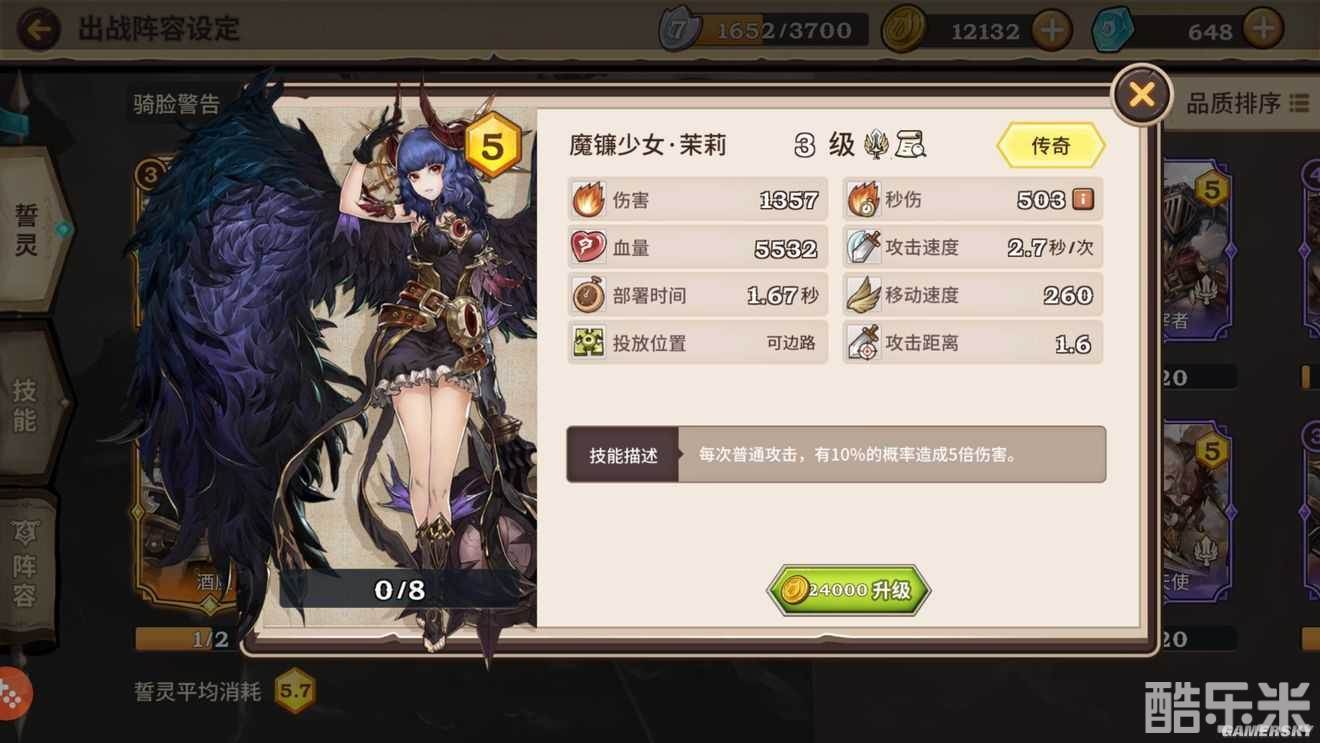Click the 血量 heart stat icon

click(588, 247)
